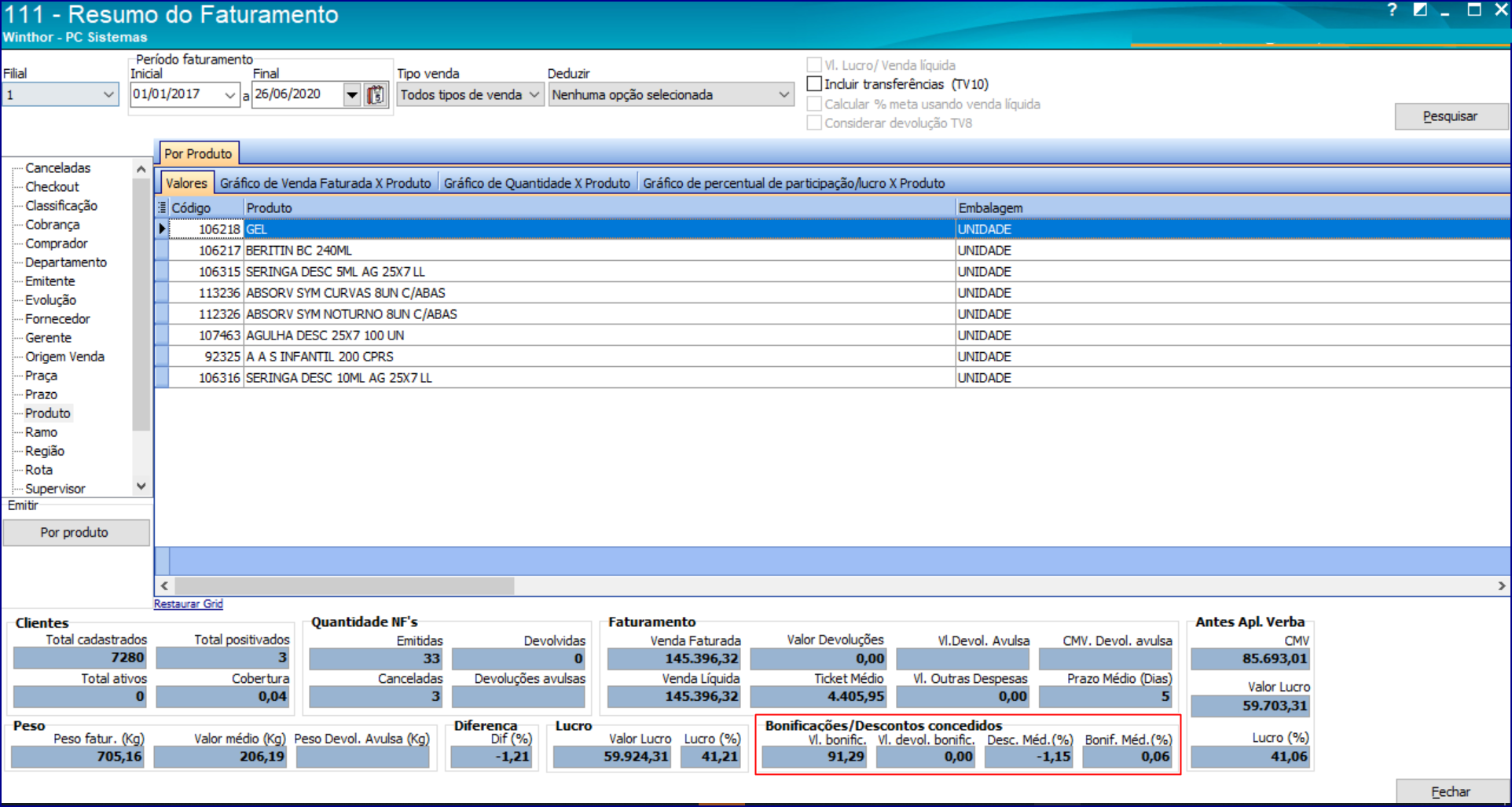
Task: Open Gráfico de Quantidade X Produto tab
Action: [537, 183]
